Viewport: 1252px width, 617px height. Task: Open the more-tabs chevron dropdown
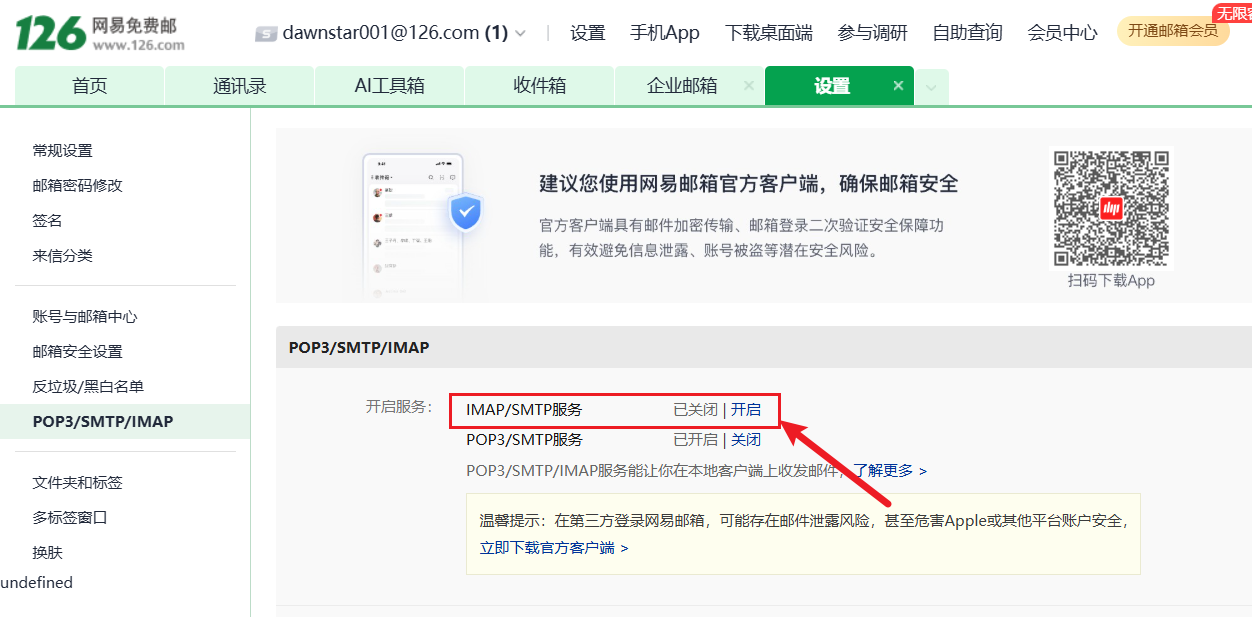point(931,88)
